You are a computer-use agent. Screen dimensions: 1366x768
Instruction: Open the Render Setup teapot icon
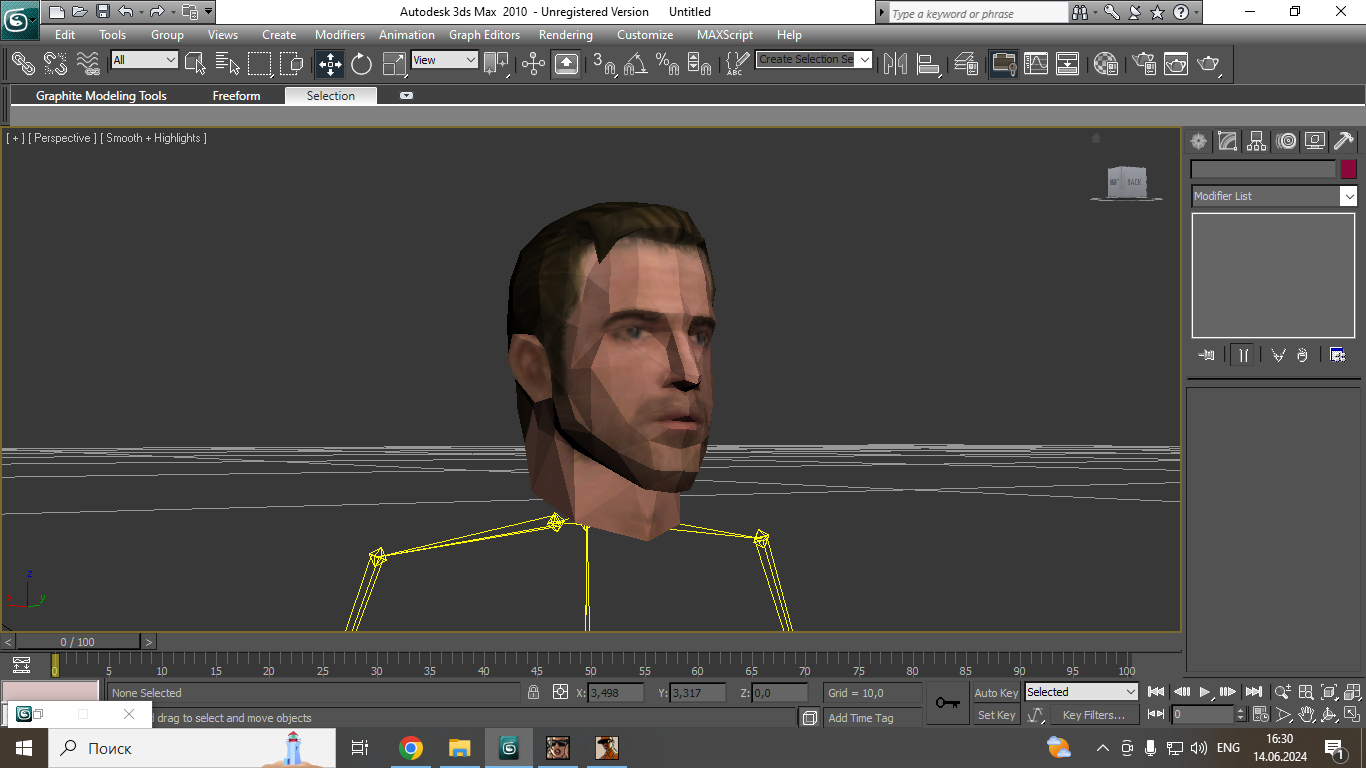[x=1143, y=64]
